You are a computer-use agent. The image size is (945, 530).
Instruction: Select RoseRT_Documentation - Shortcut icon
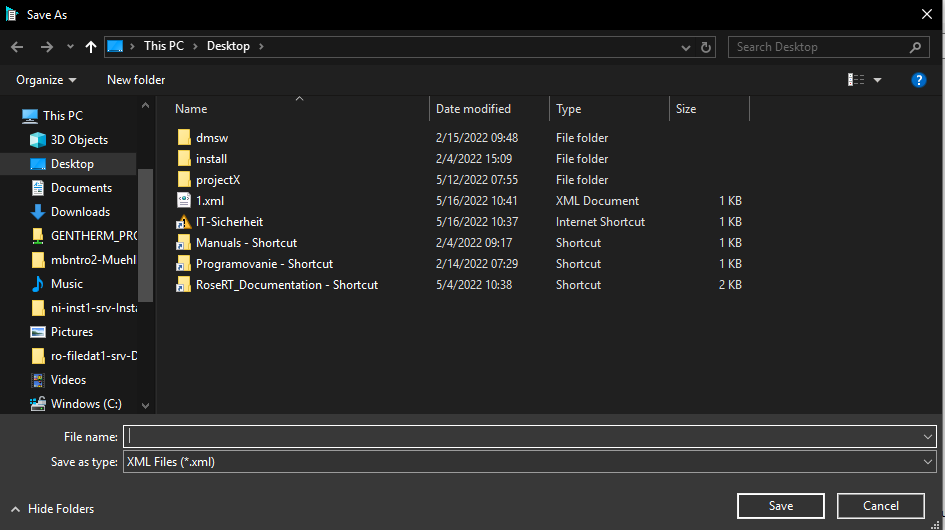point(183,285)
